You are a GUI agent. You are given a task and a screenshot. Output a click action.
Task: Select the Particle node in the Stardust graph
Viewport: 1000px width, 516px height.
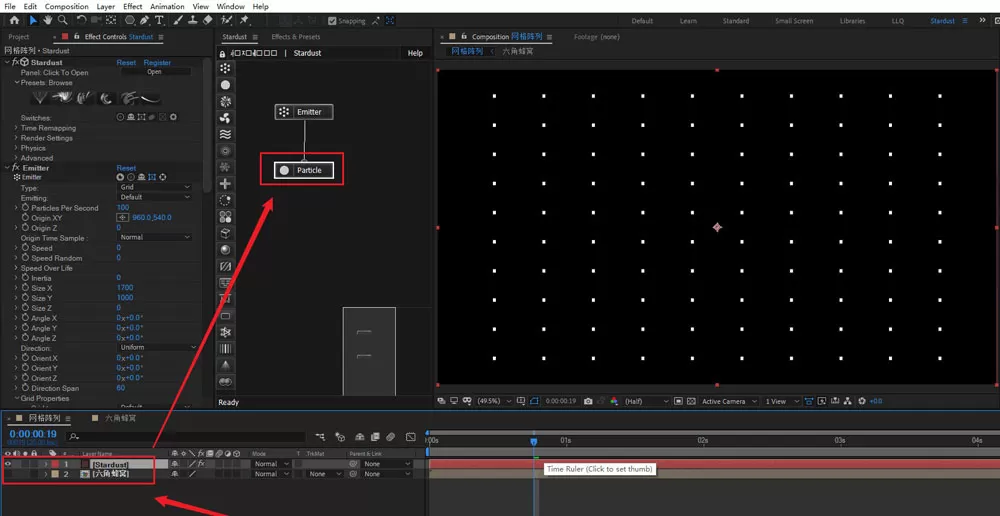pos(304,170)
